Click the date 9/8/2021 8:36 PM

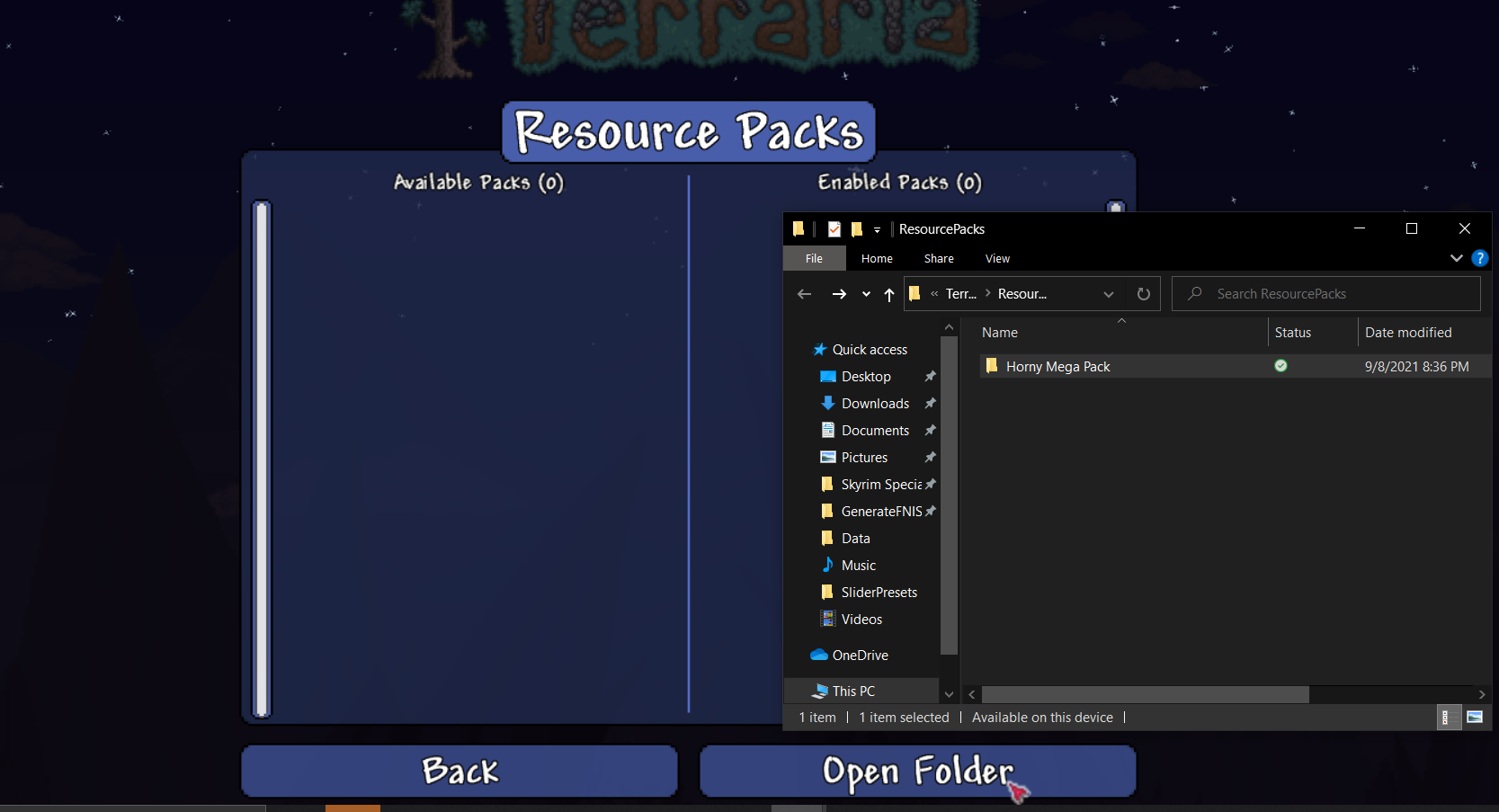(x=1417, y=367)
